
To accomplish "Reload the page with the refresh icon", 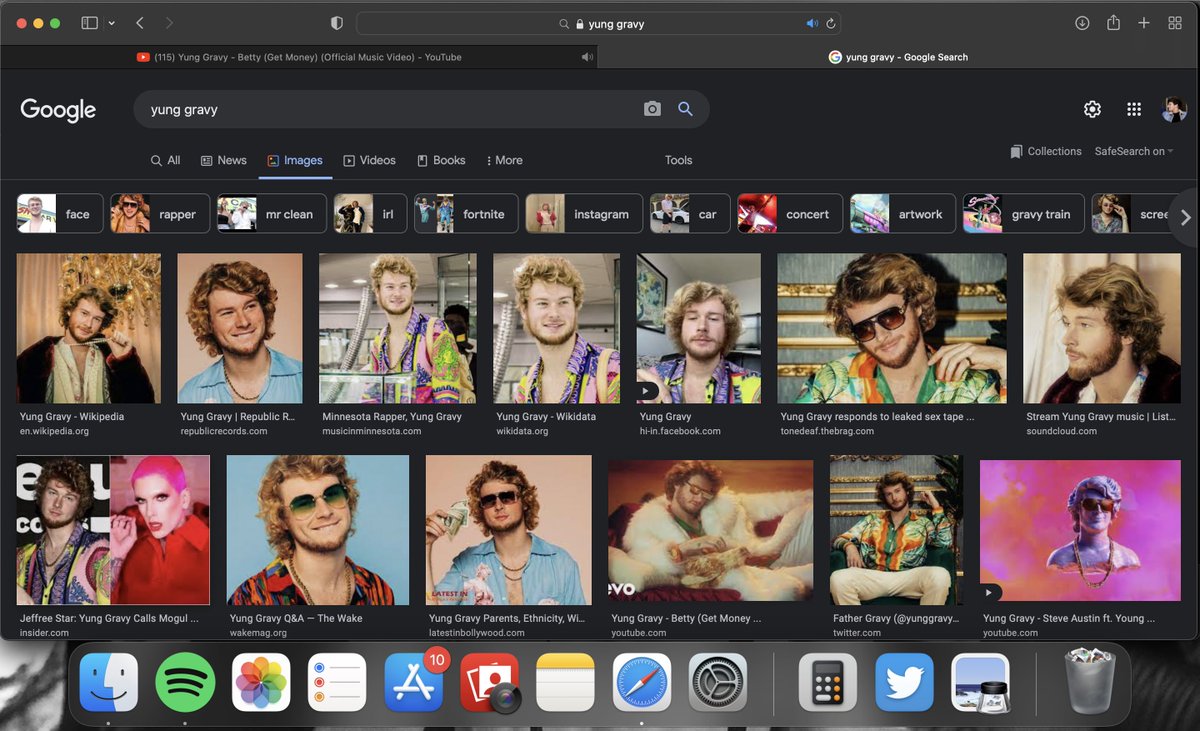I will pos(830,24).
